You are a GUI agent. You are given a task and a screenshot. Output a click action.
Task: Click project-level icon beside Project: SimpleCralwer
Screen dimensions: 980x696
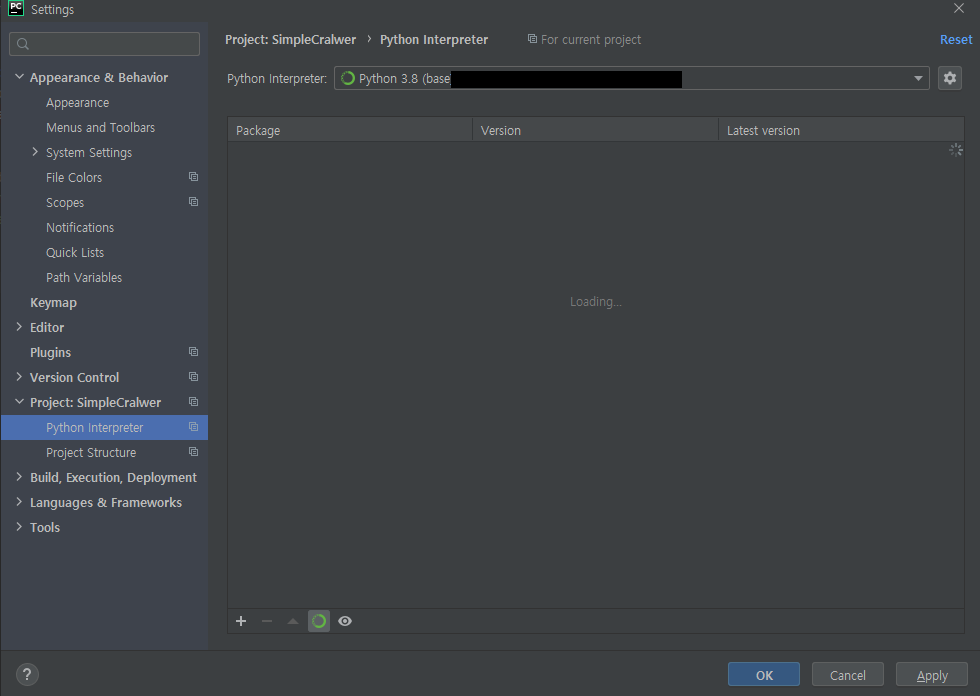194,402
